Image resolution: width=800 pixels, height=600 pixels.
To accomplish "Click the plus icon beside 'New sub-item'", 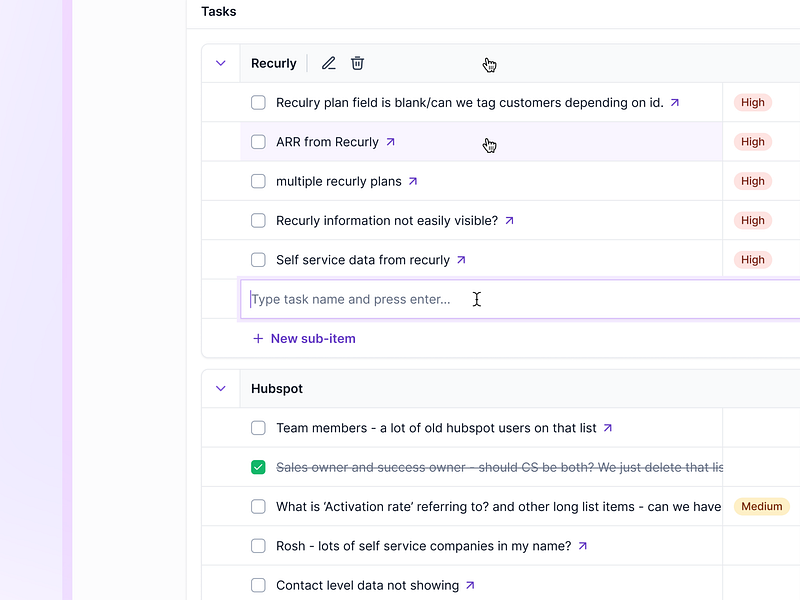I will point(258,338).
